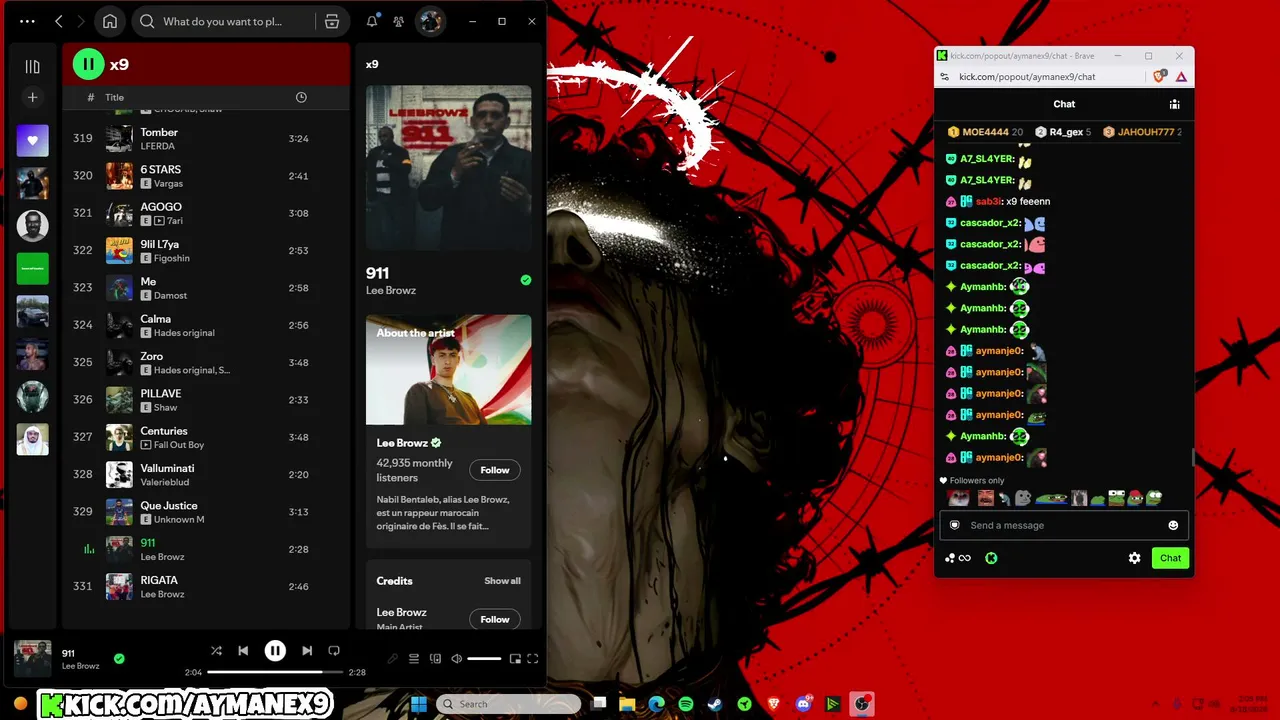Skip to previous track
Viewport: 1280px width, 720px height.
click(243, 651)
